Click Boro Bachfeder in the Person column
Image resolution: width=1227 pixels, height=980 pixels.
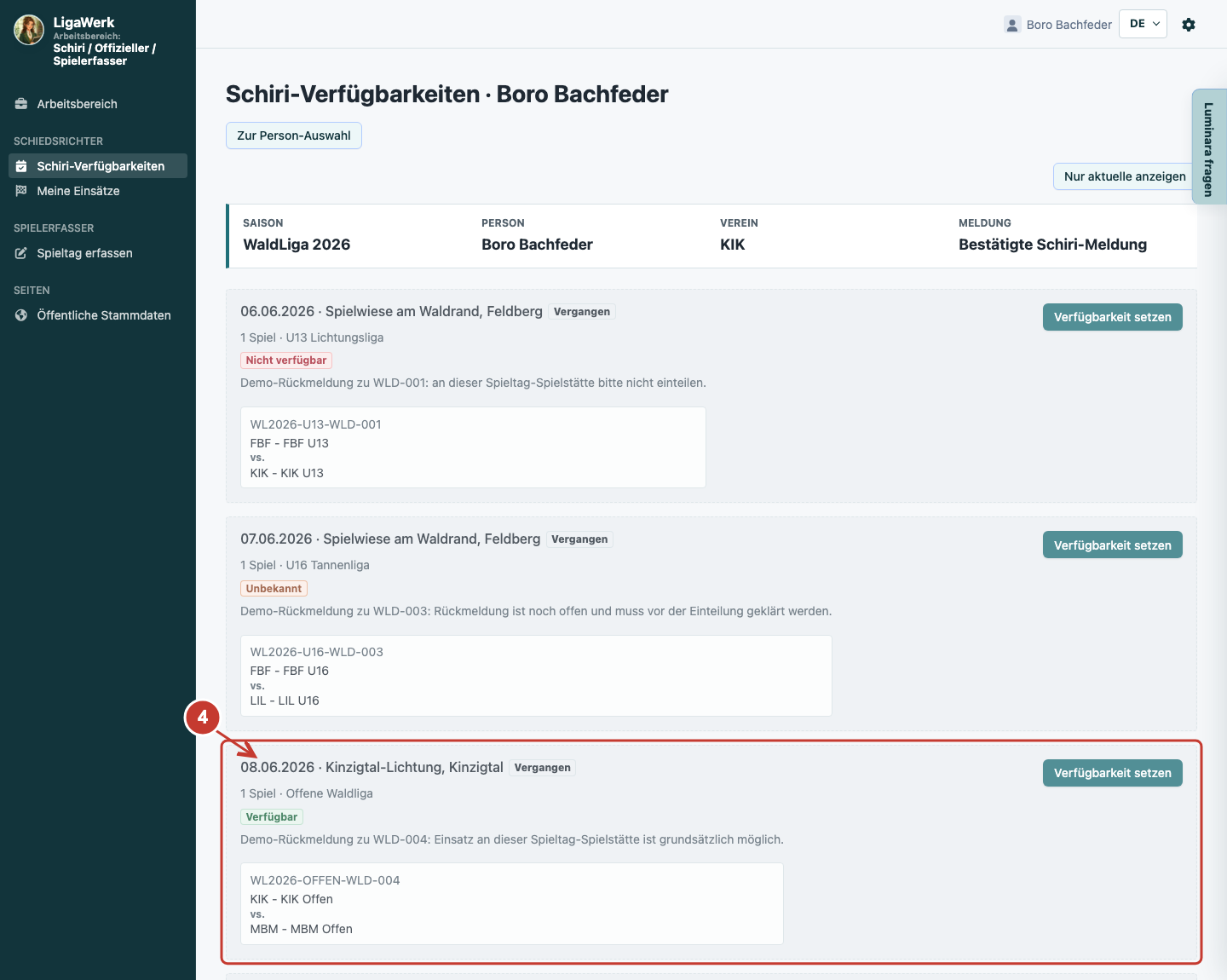537,245
